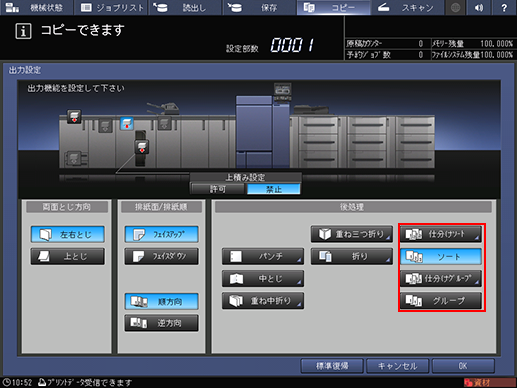Select the far-left output tray icon on machine
This screenshot has width=517, height=388.
(x=74, y=116)
